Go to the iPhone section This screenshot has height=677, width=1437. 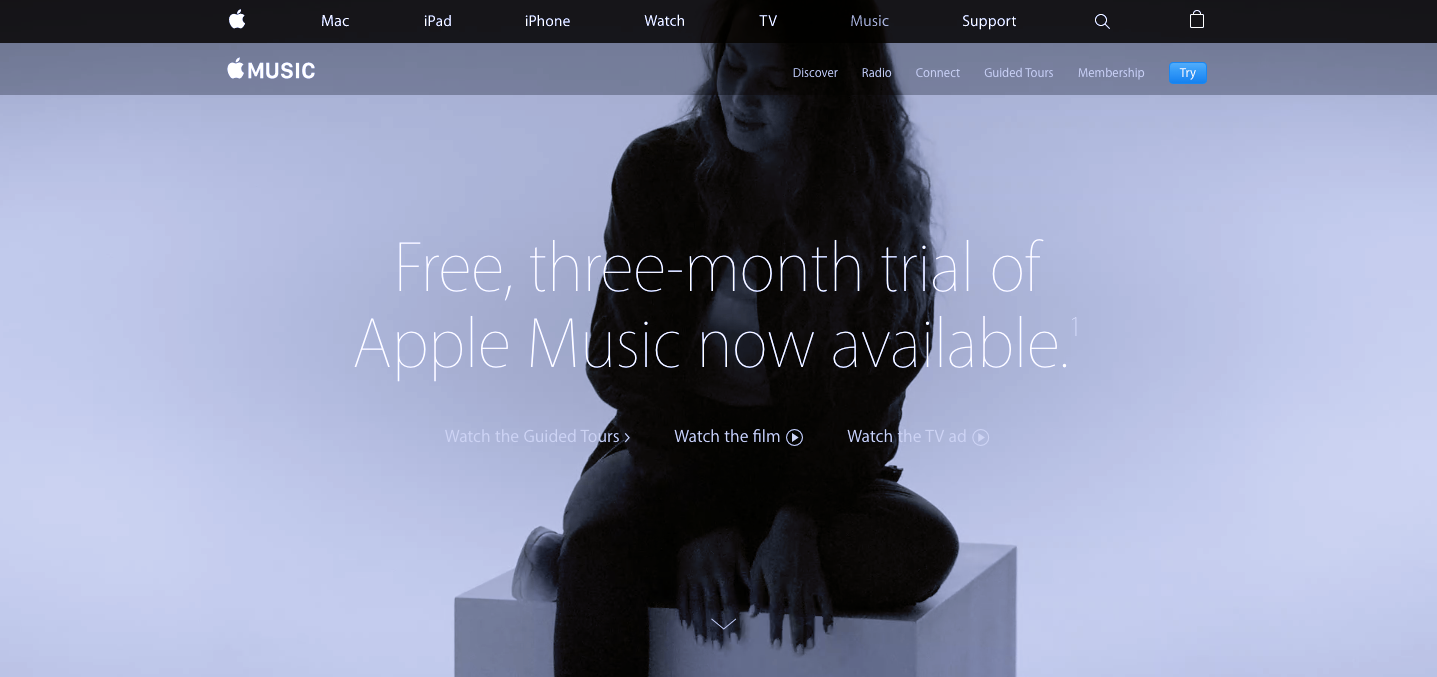click(547, 21)
